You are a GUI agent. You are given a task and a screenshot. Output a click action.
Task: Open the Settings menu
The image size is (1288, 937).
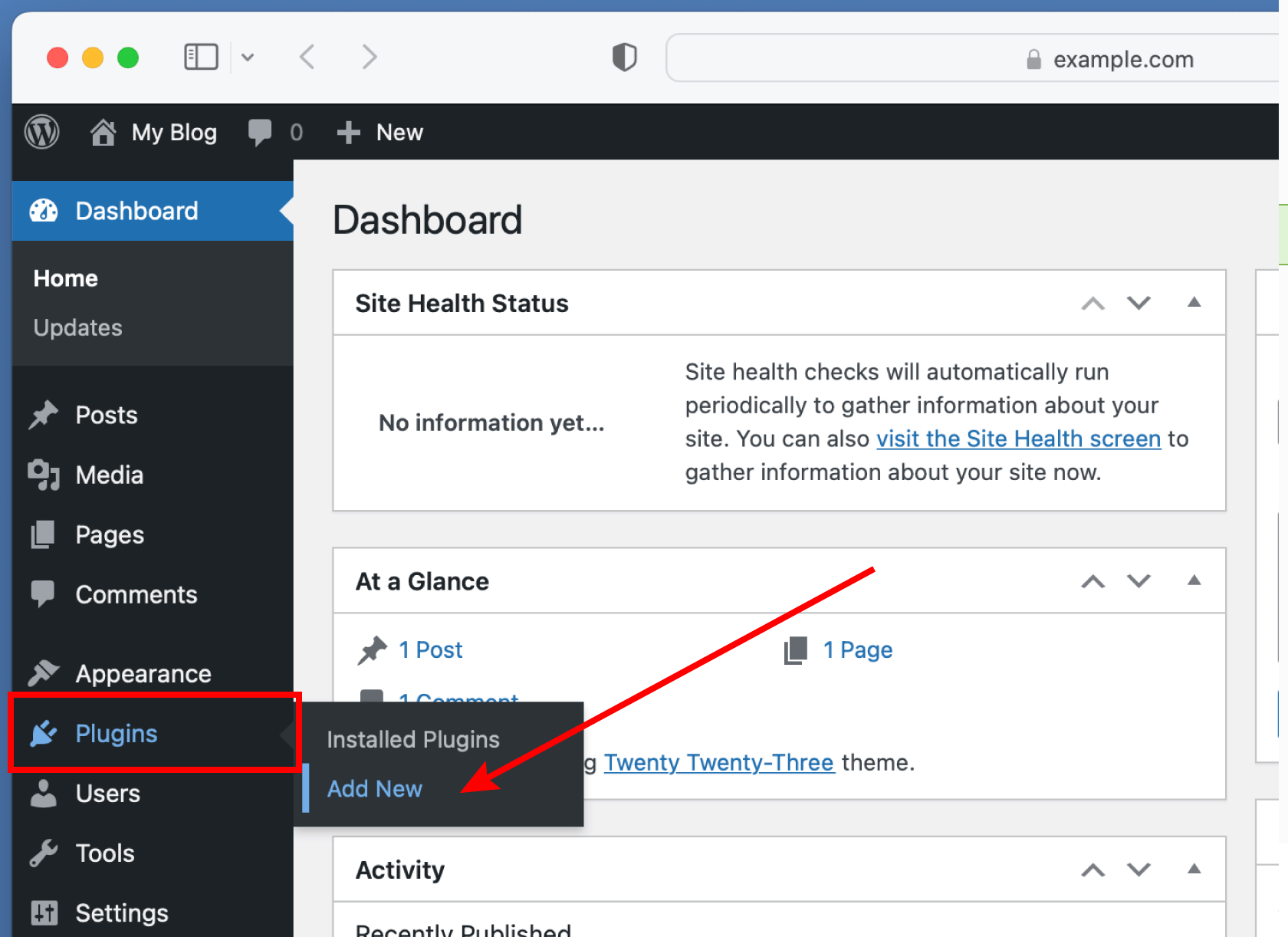(153, 912)
